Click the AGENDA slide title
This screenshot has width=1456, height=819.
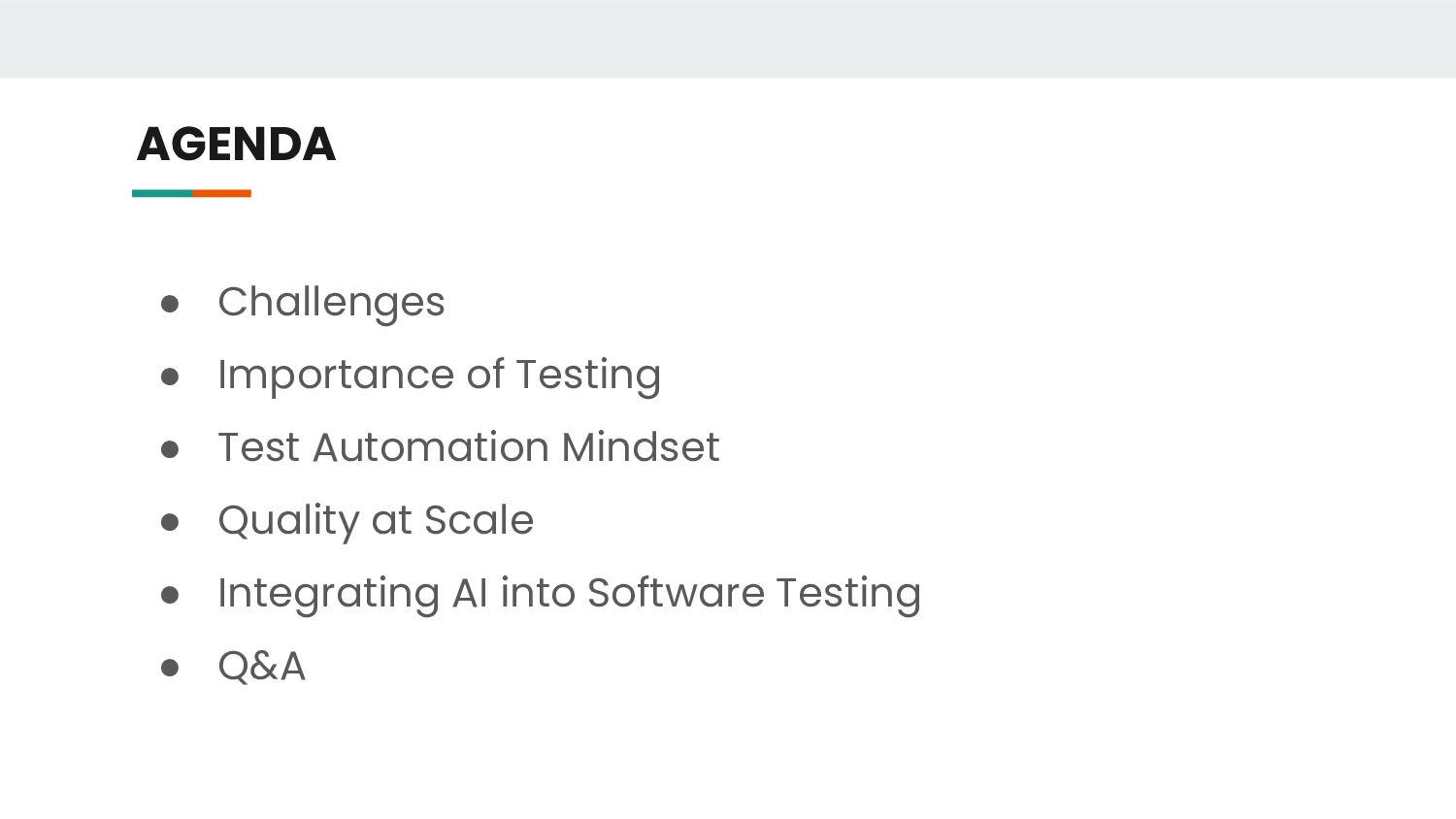tap(236, 145)
